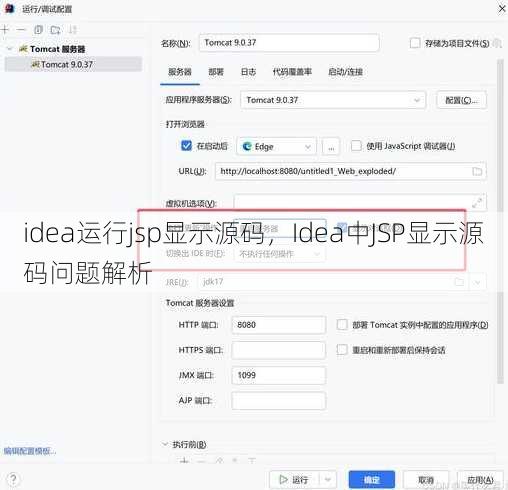Image resolution: width=508 pixels, height=490 pixels.
Task: Open the edit configuration templates link
Action: point(30,451)
